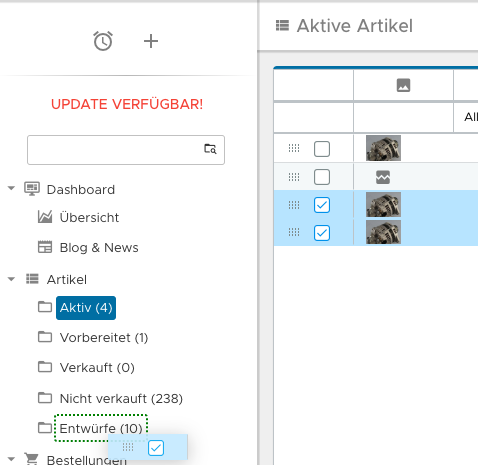Collapse the Bestellungen tree section
Screen dimensions: 478x465
[11, 459]
